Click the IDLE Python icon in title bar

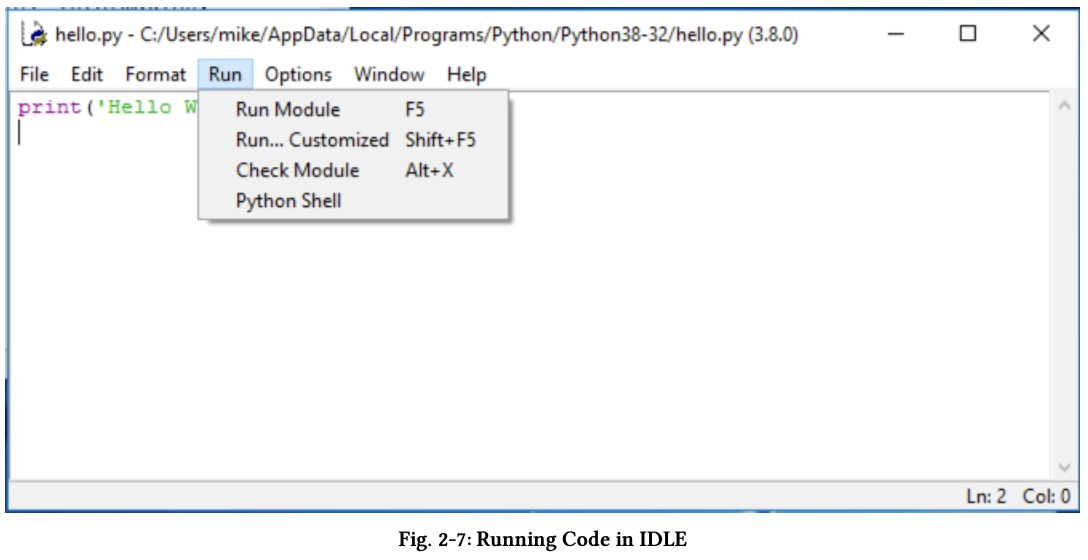[x=36, y=35]
